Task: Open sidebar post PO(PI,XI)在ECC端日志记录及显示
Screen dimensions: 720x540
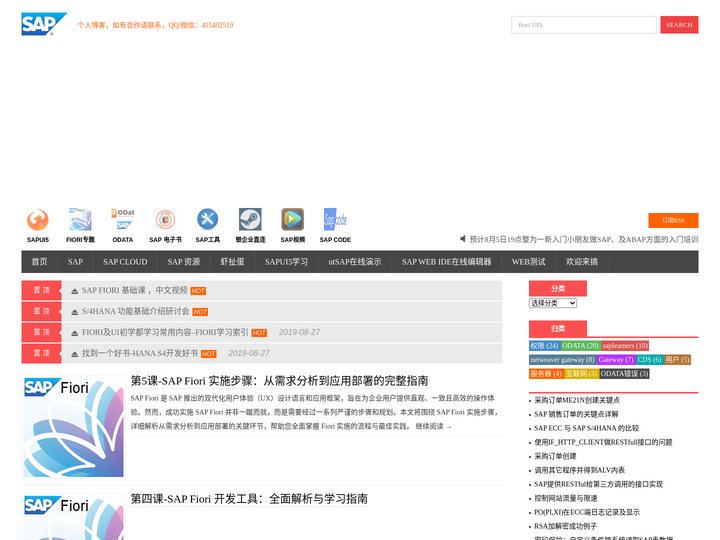Action: coord(587,512)
